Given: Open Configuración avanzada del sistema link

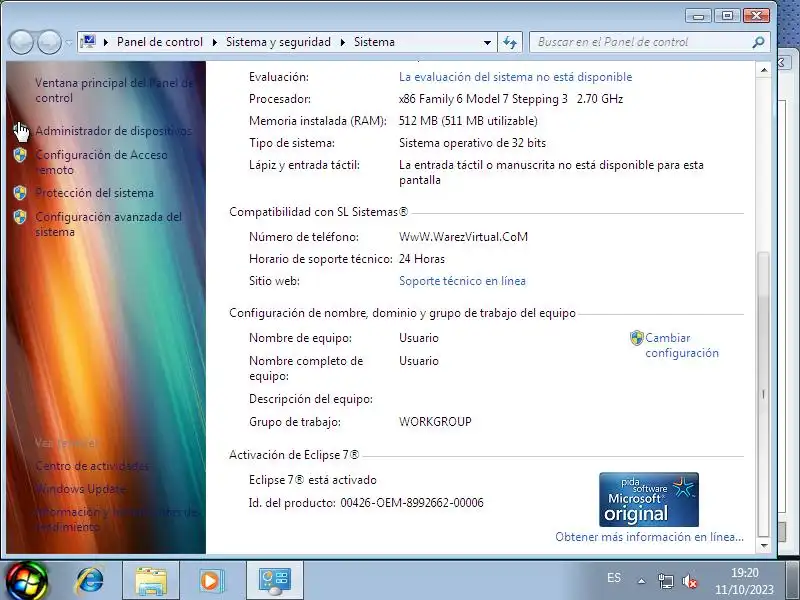Looking at the screenshot, I should 108,224.
